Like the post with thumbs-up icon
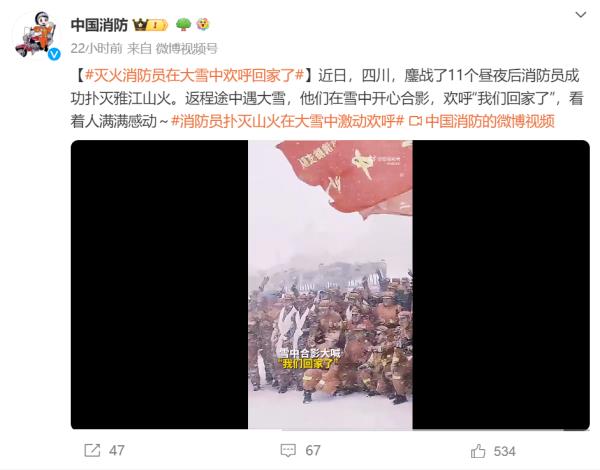Viewport: 600px width, 470px height. (x=478, y=450)
